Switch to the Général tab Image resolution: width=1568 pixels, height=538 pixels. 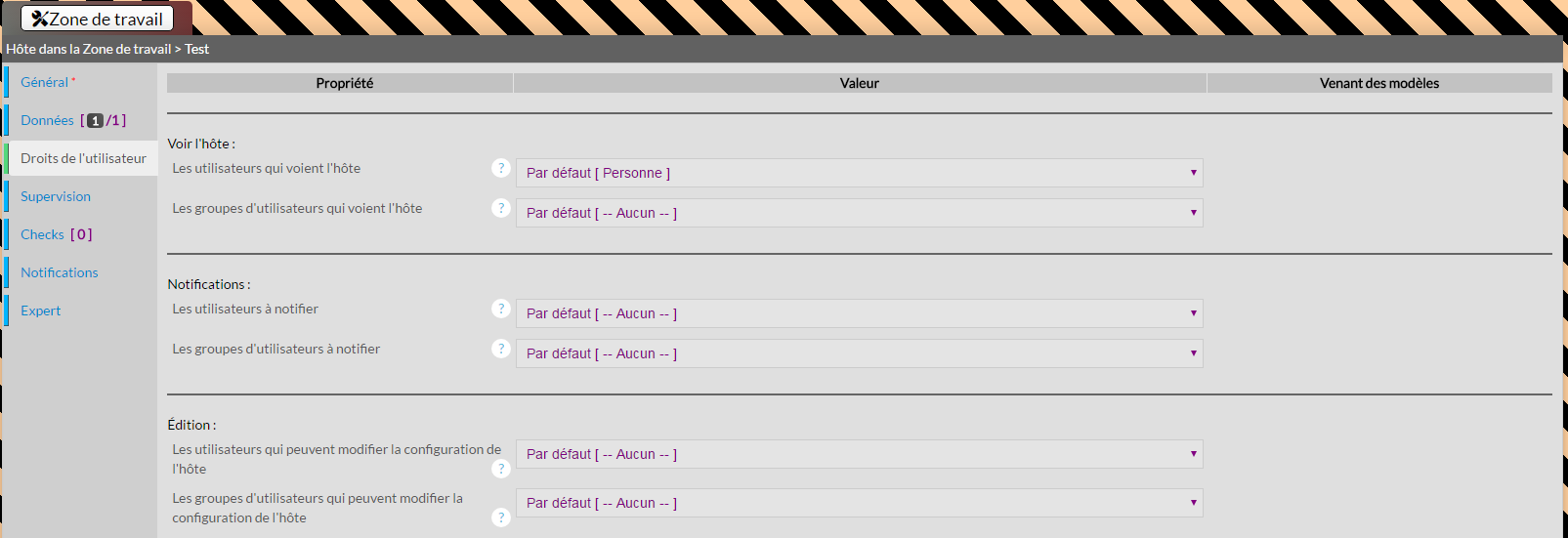point(45,82)
